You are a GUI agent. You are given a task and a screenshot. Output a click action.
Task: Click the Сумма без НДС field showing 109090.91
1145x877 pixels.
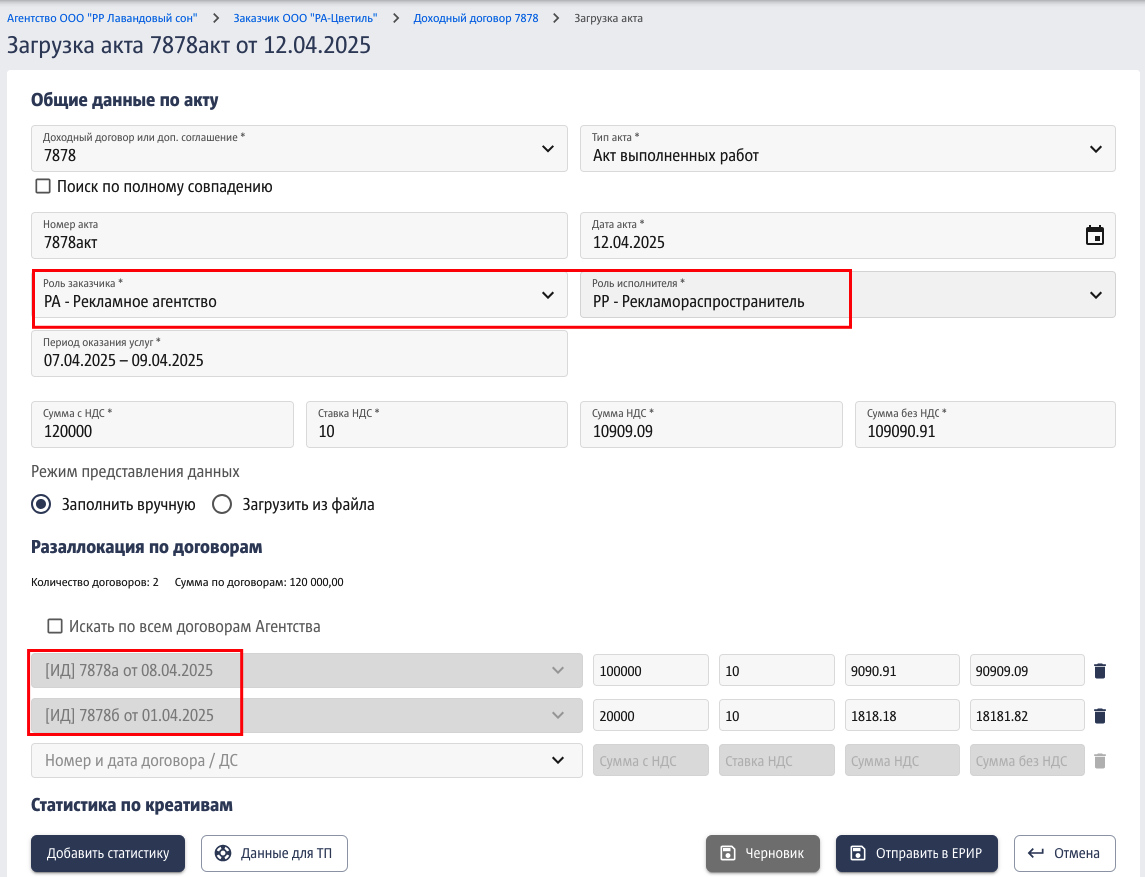point(985,424)
